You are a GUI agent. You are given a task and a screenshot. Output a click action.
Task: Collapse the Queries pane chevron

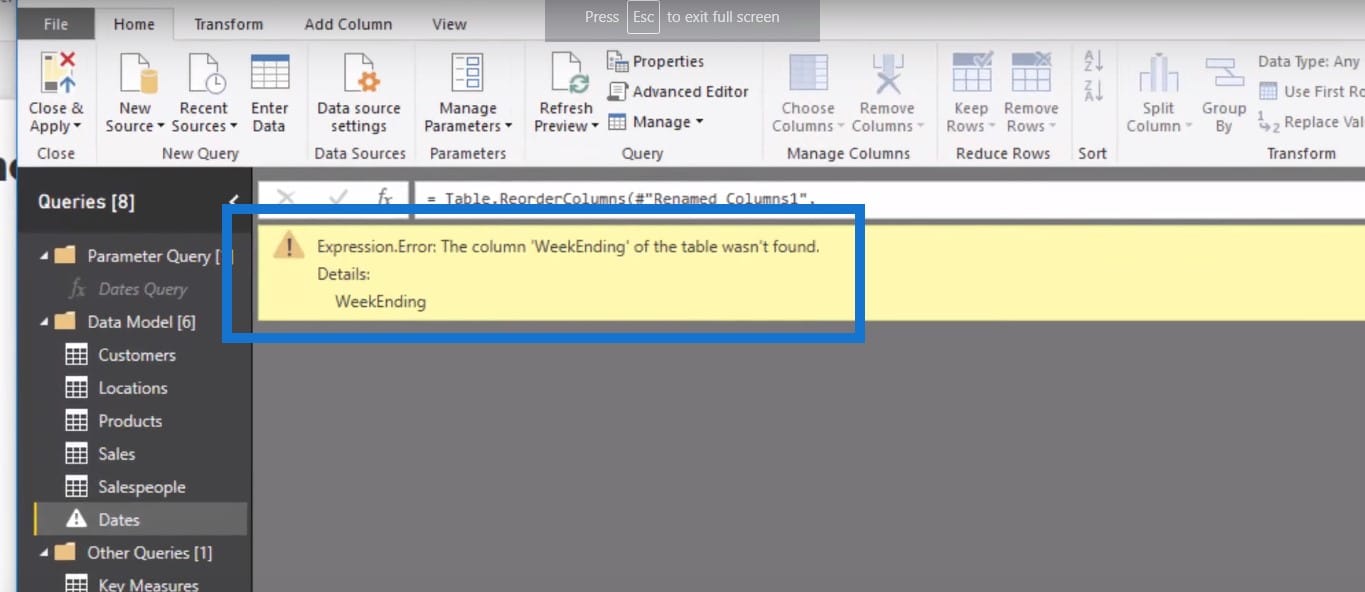coord(233,201)
